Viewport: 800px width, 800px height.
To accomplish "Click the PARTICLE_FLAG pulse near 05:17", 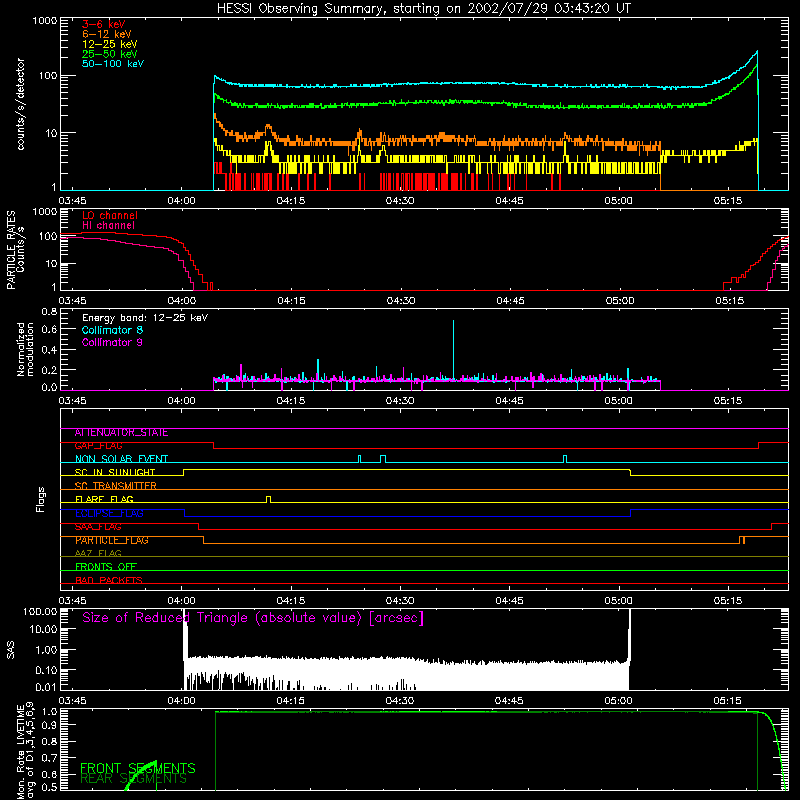I will (x=742, y=540).
